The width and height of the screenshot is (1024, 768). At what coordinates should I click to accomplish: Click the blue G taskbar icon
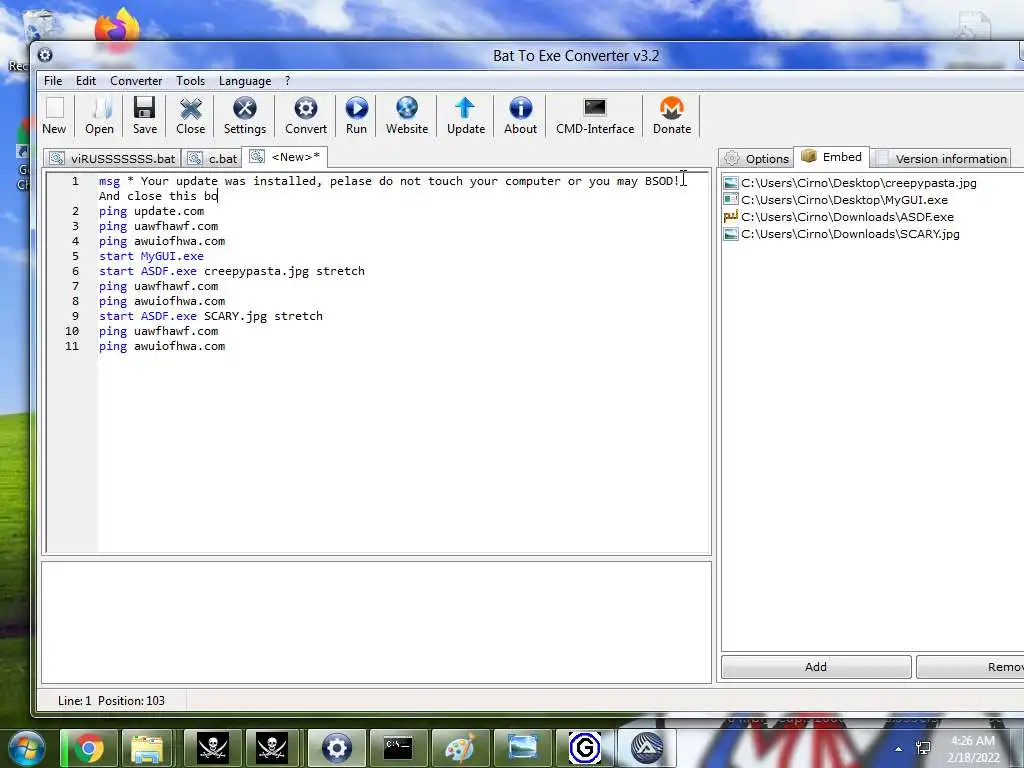coord(585,747)
